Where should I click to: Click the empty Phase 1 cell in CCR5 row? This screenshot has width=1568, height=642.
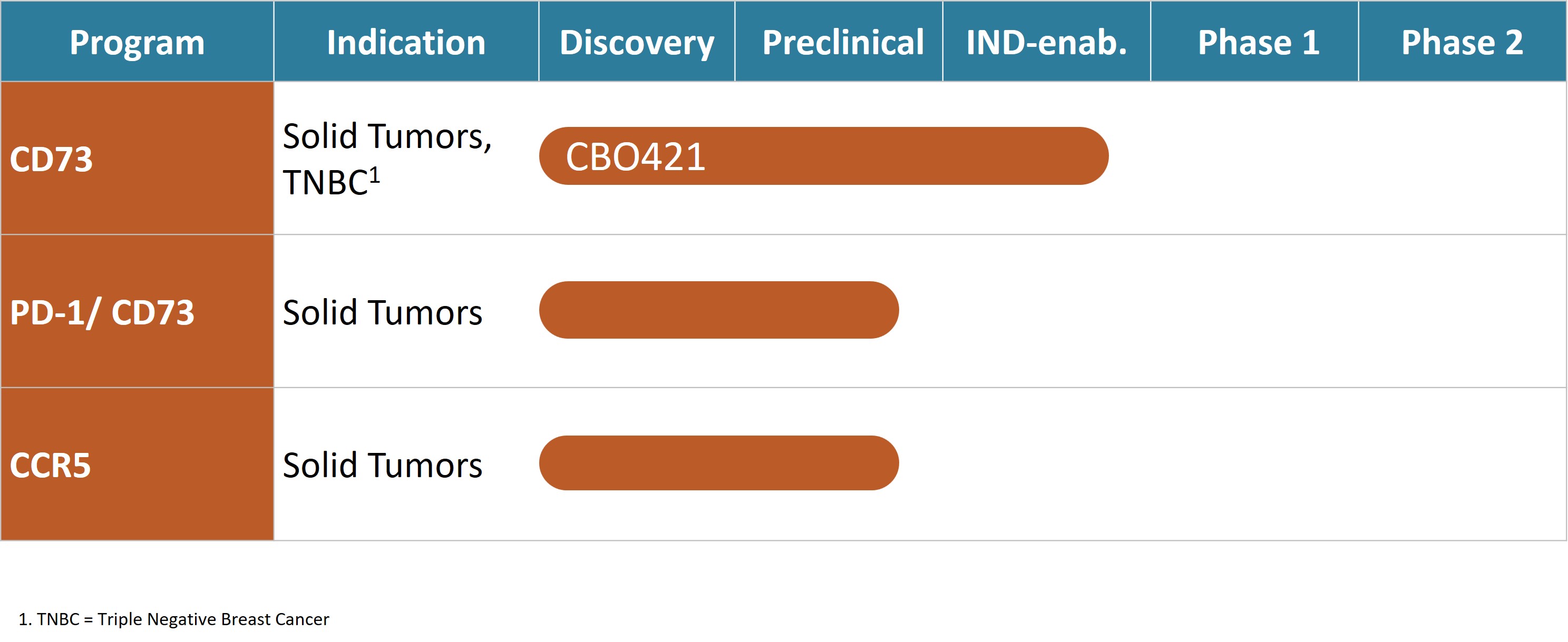pos(1254,465)
